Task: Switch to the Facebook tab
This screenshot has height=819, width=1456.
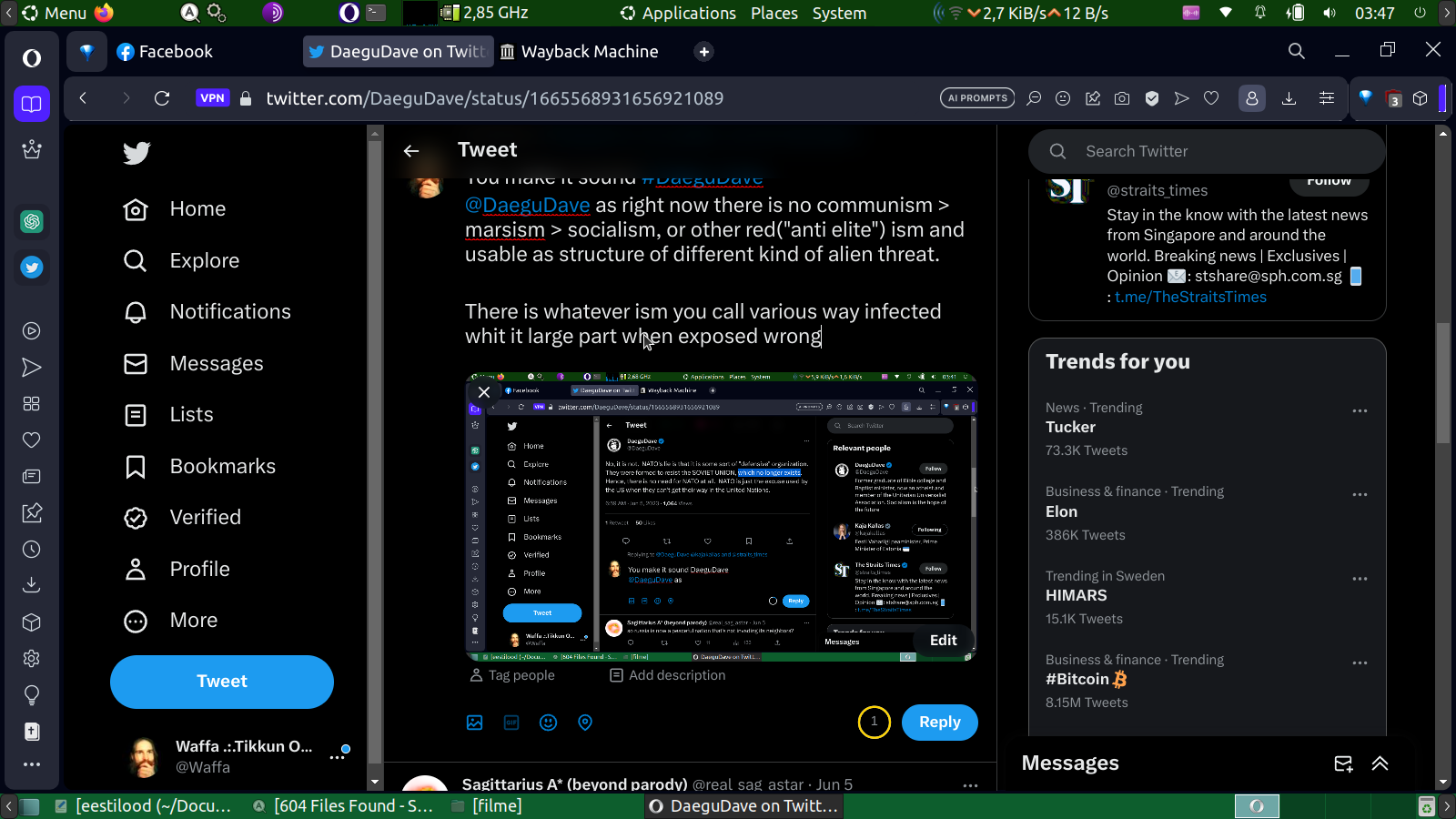Action: (165, 52)
